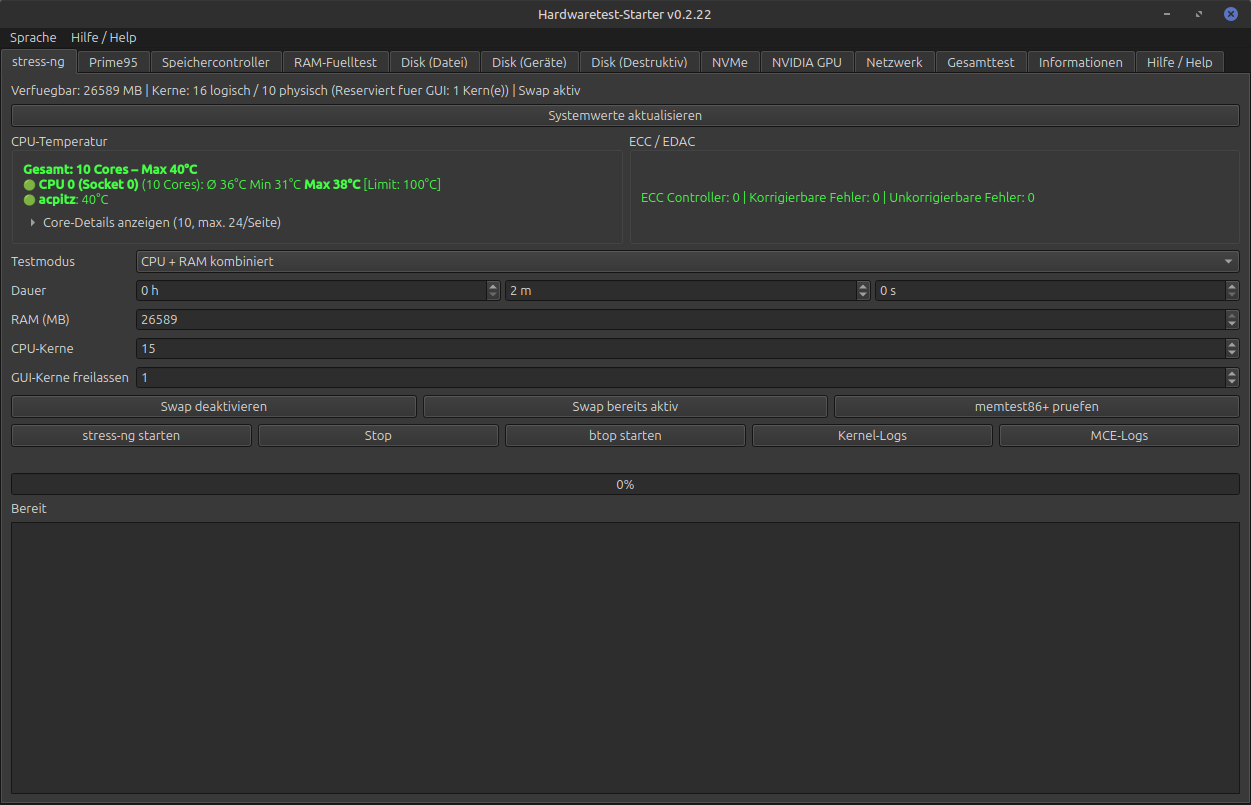Select the Disk (Geräte) tab

point(529,62)
